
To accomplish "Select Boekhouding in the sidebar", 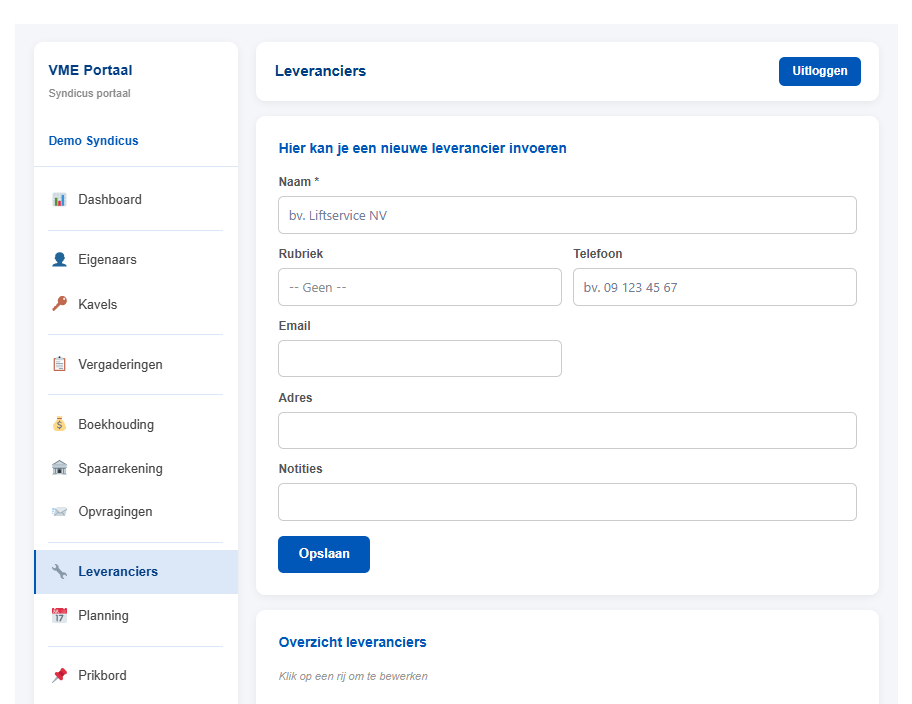I will click(x=136, y=424).
